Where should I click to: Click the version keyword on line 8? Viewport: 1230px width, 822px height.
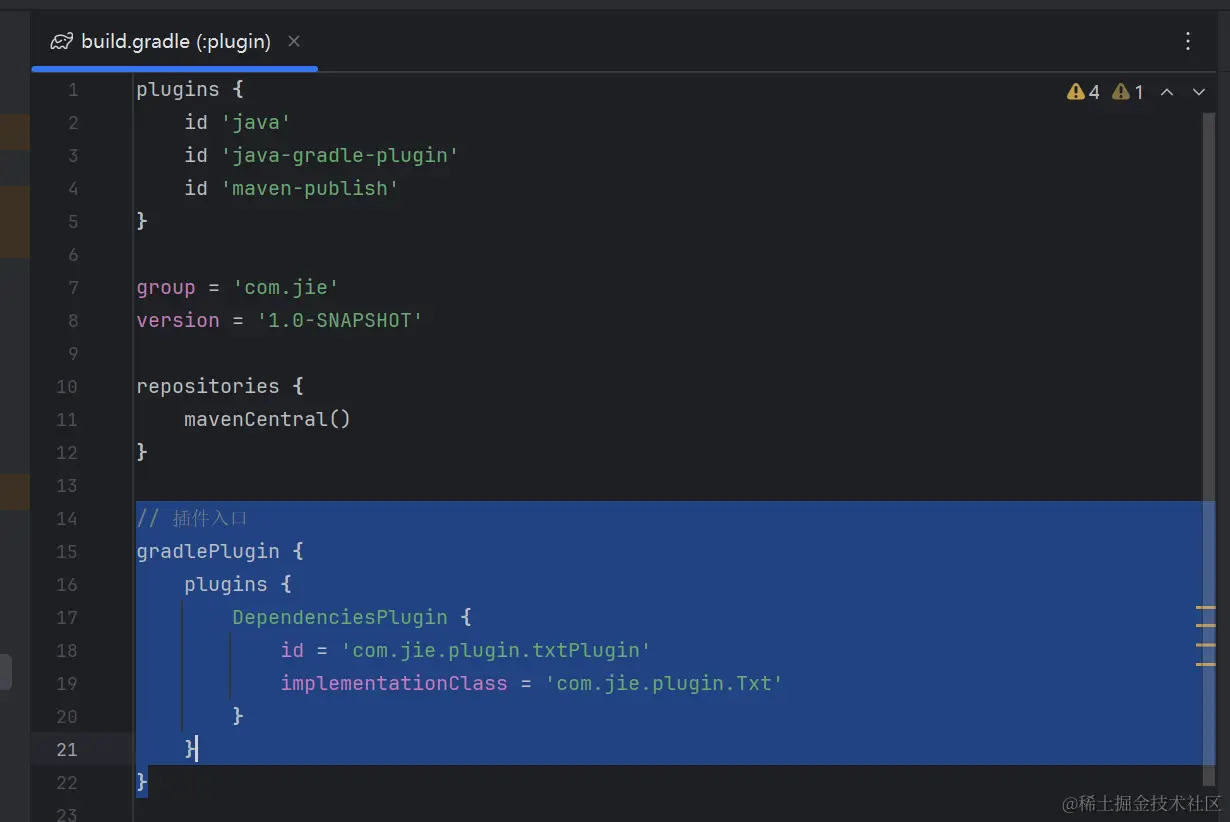tap(178, 321)
